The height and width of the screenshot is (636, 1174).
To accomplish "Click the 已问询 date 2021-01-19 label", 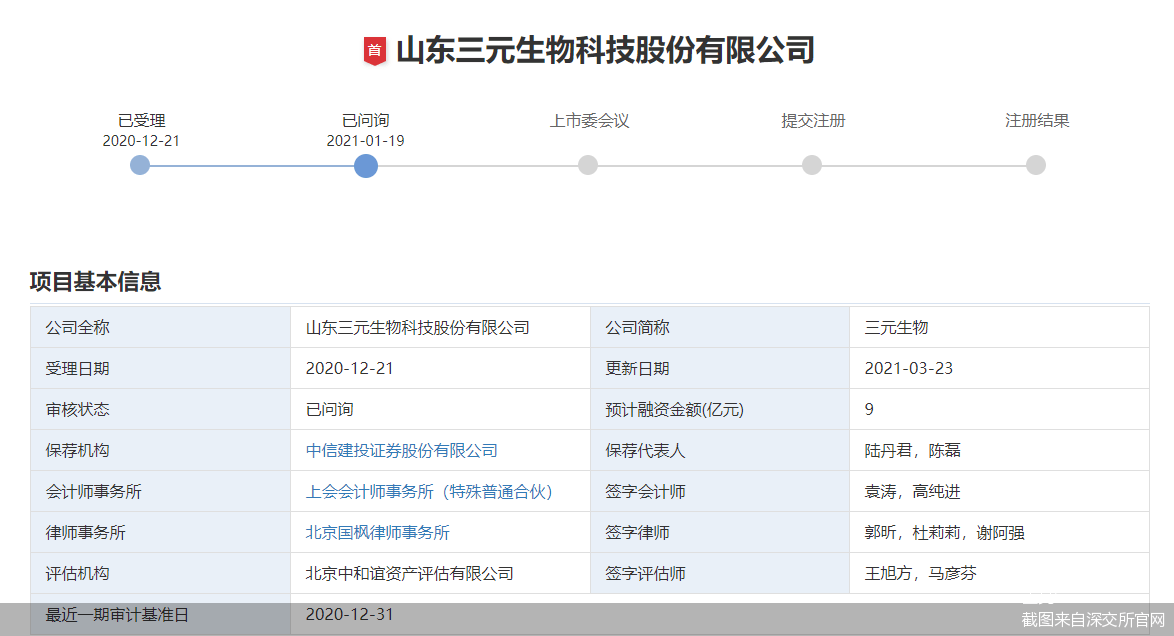I will point(365,141).
